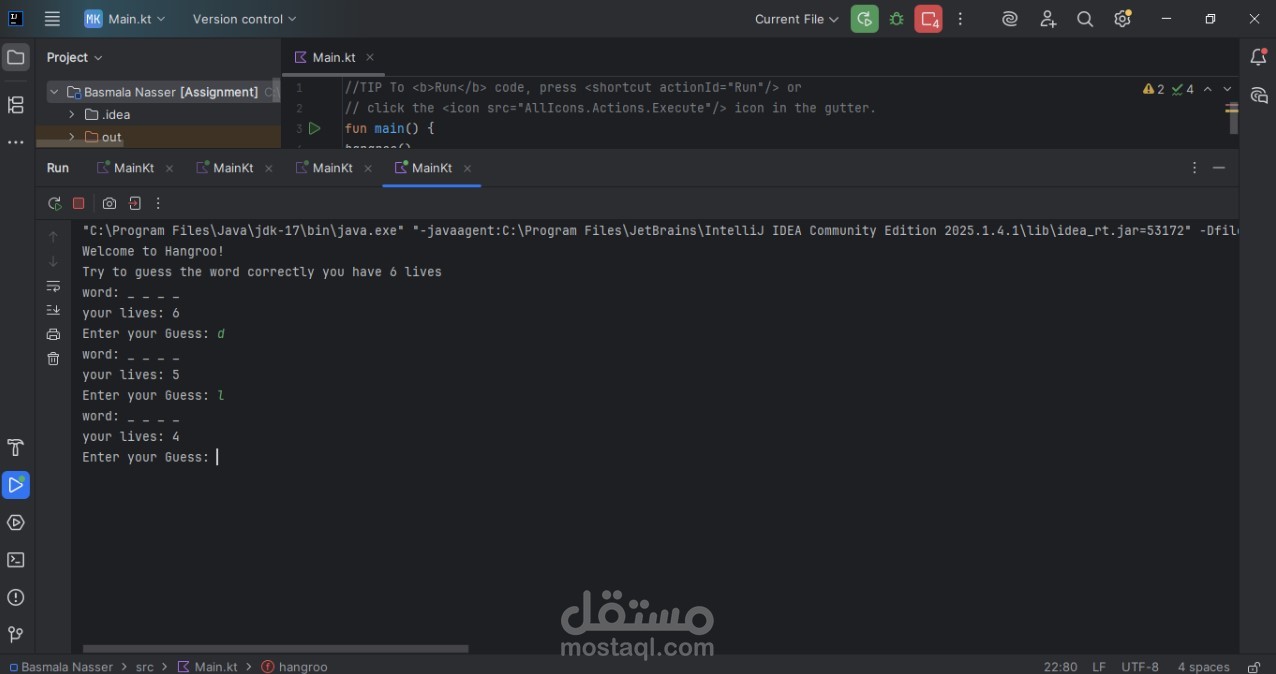Open the AI assistant spiral icon
The height and width of the screenshot is (674, 1276).
(x=1010, y=19)
